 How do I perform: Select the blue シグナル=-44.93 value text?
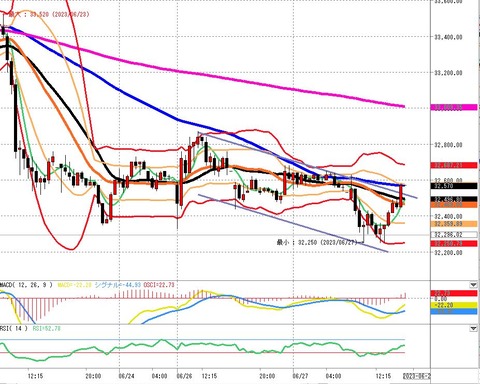[118, 285]
